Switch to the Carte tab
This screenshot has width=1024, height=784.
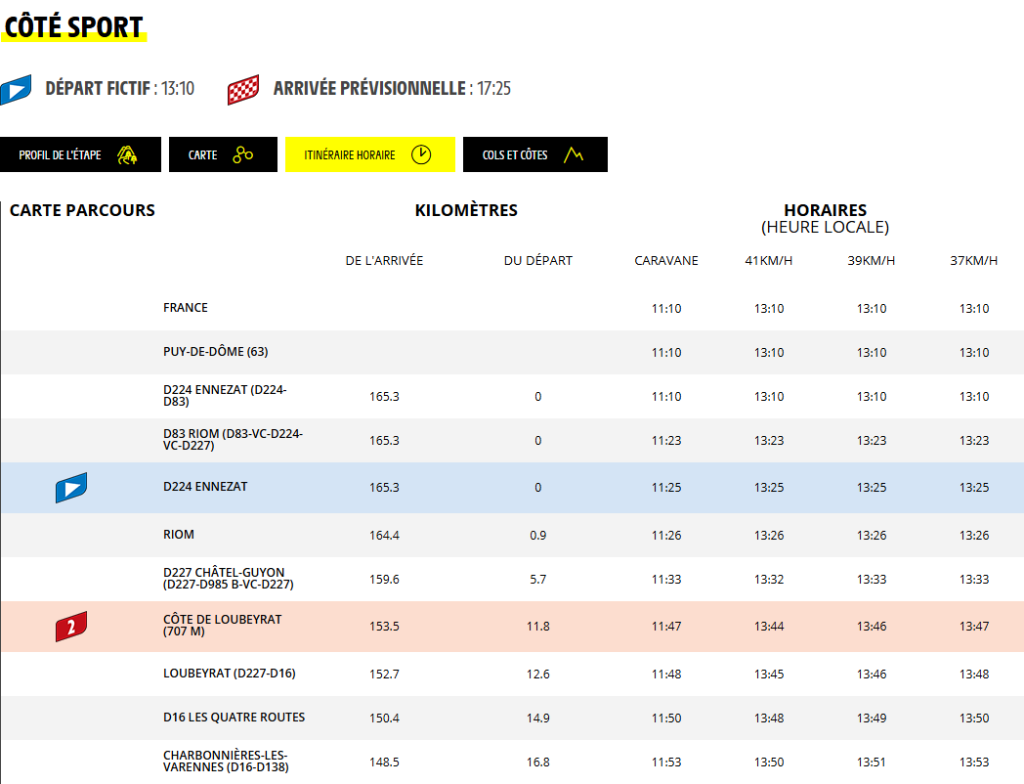[222, 155]
